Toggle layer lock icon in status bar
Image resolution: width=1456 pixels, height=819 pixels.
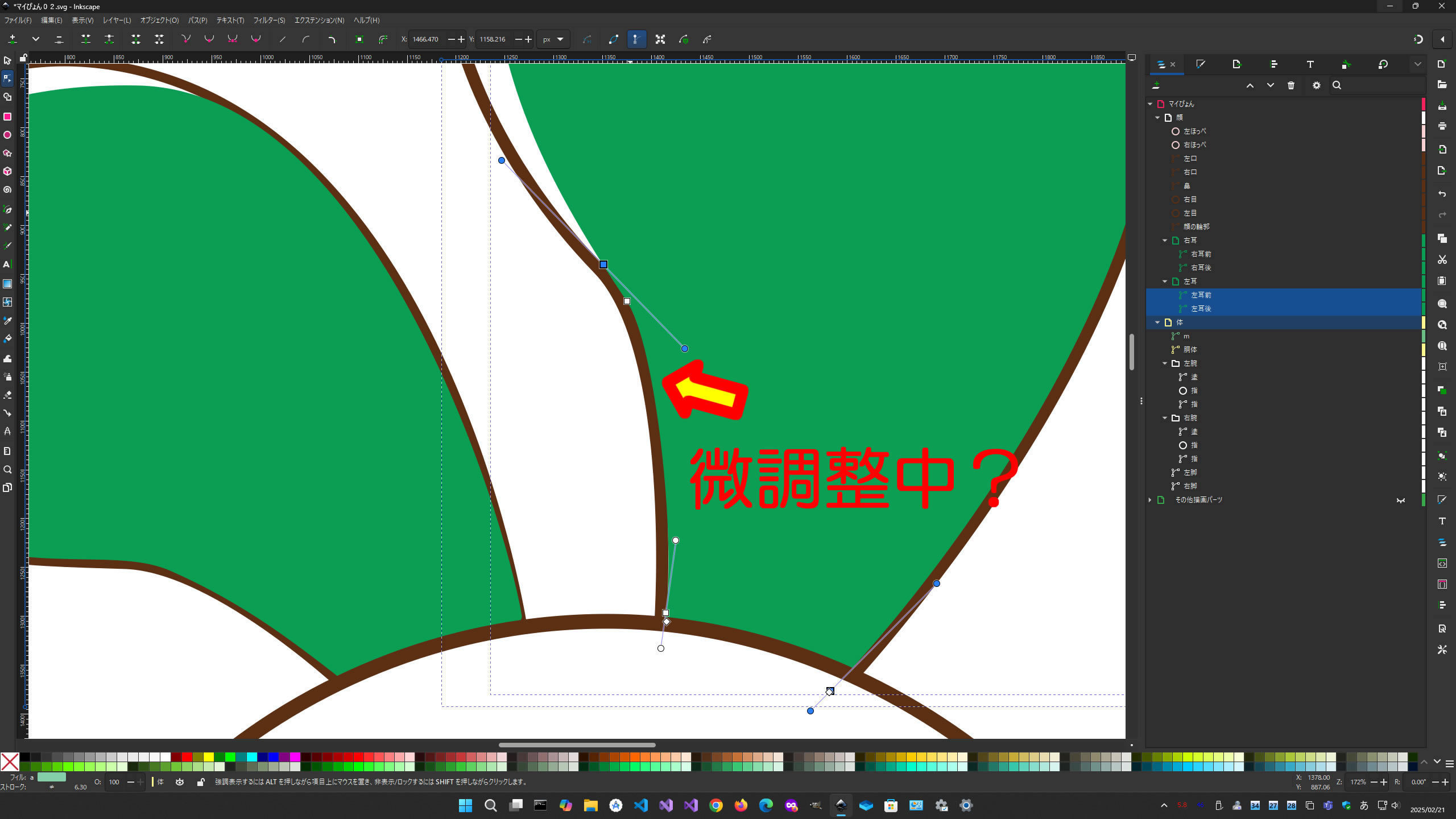200,782
